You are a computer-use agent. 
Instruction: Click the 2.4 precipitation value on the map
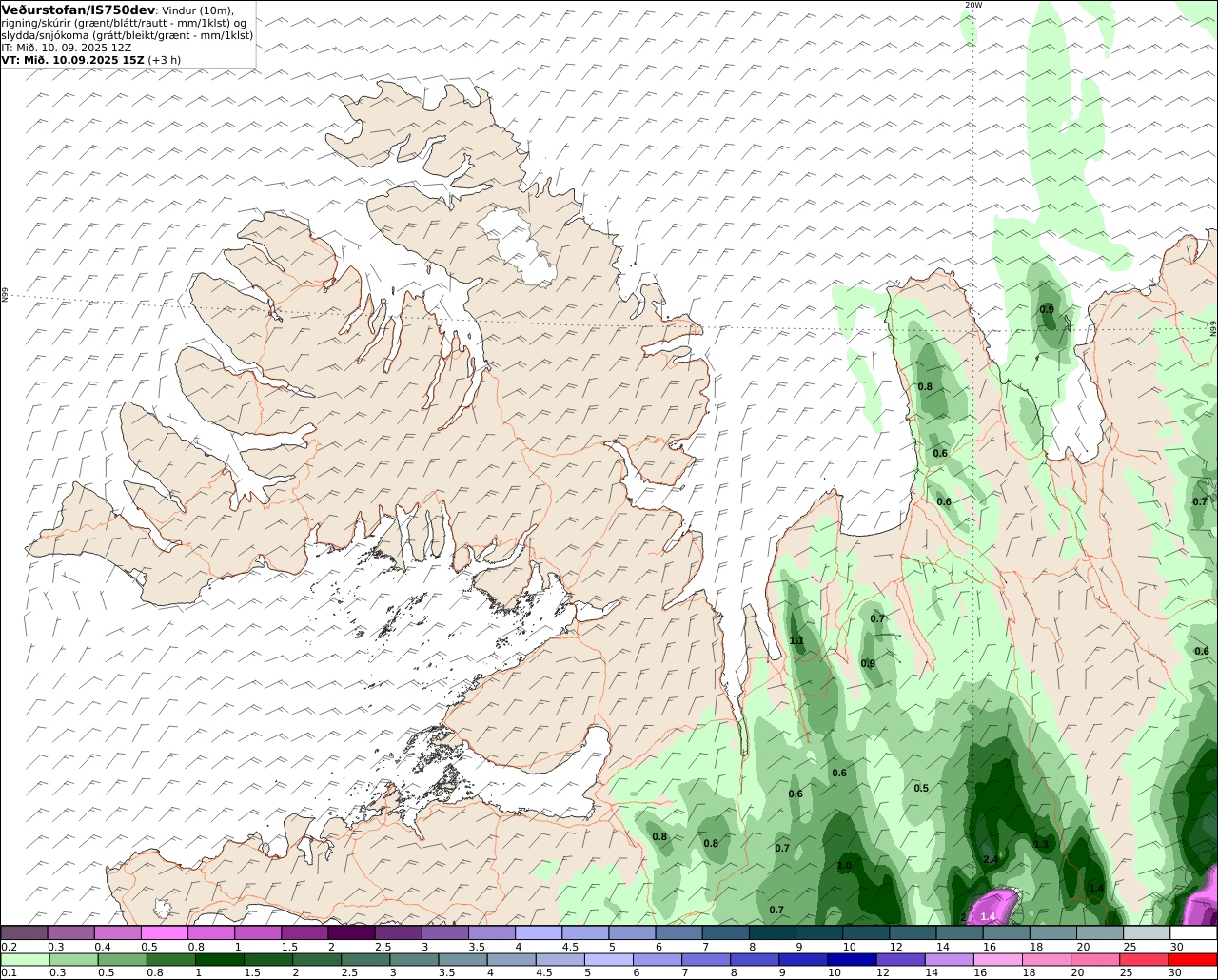992,859
